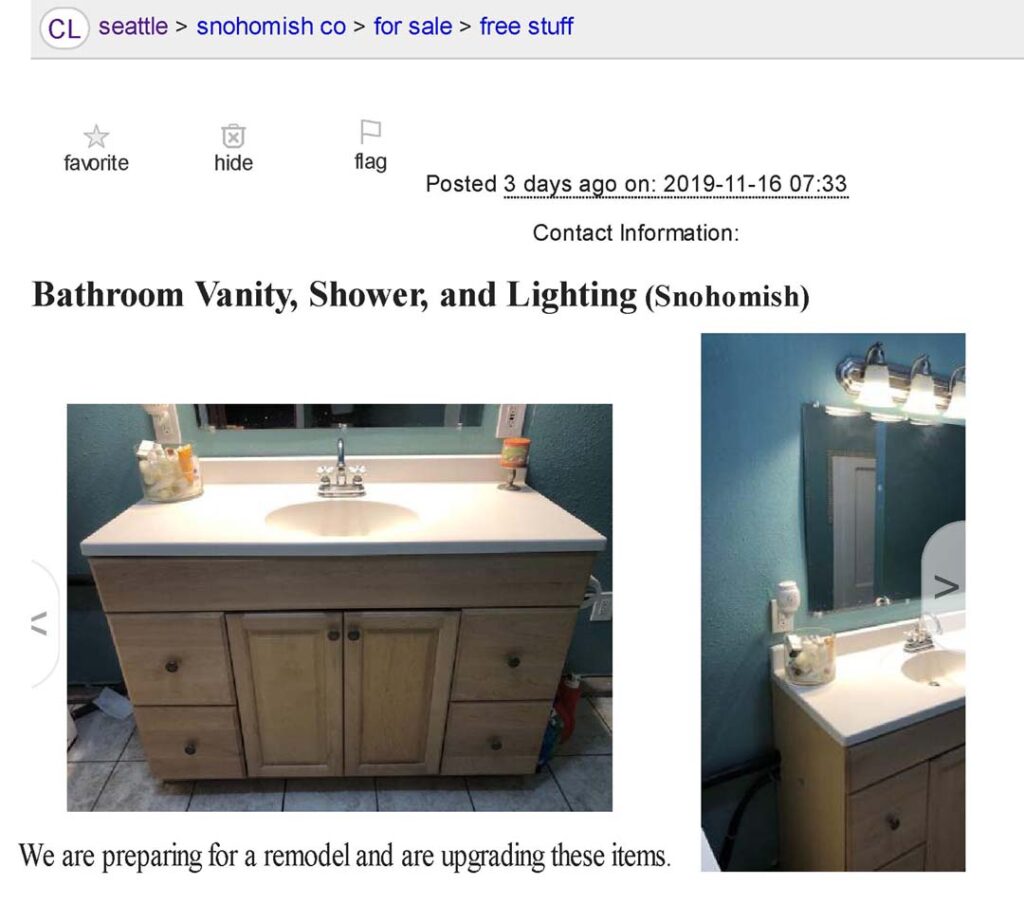Click the Bathroom Vanity posting title

coord(334,294)
